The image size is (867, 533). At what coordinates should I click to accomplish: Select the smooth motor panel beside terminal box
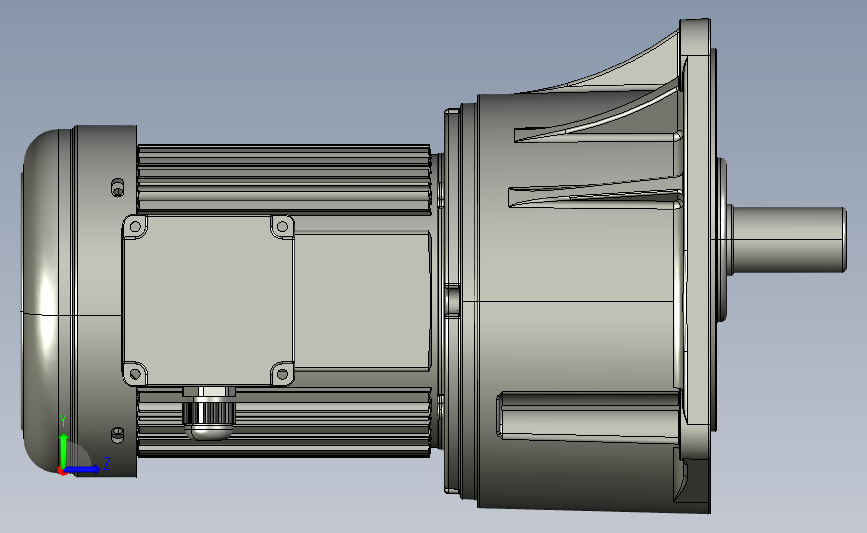coord(362,300)
